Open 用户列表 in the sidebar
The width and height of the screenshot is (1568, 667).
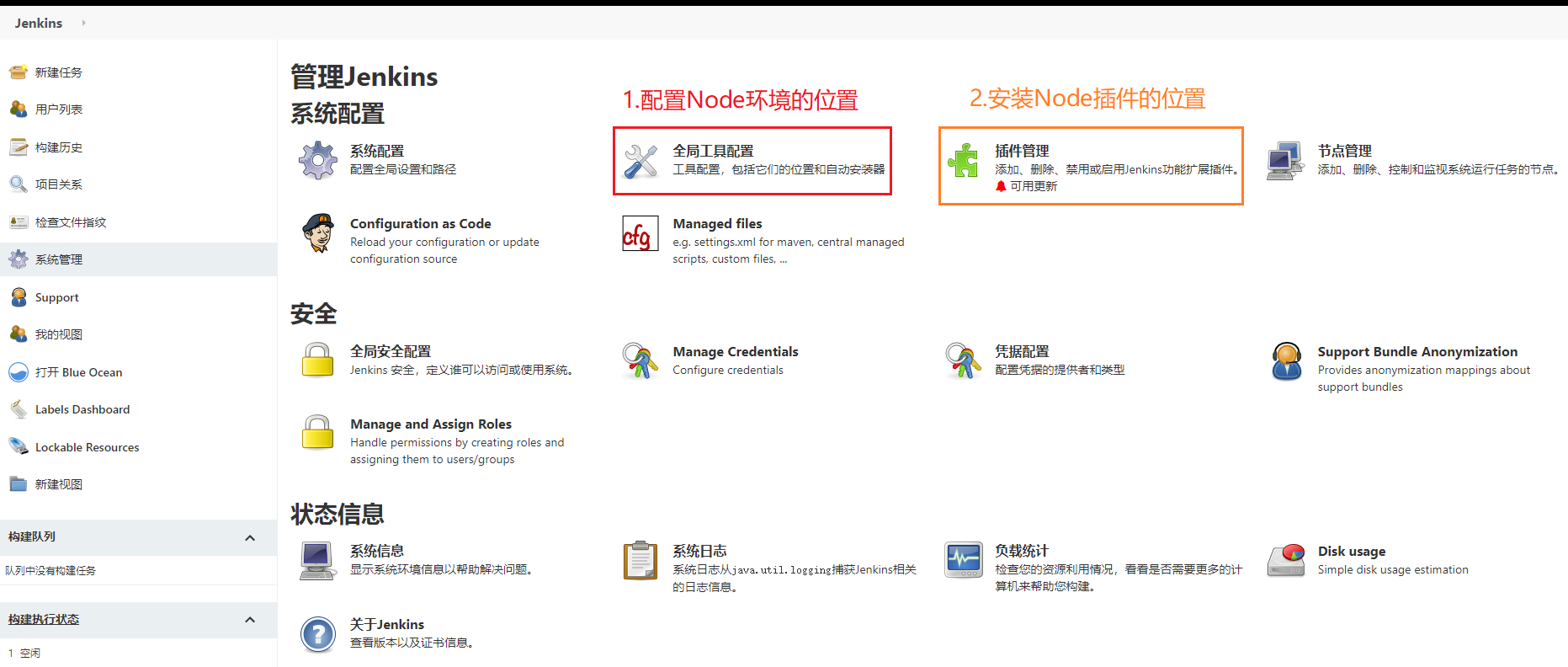click(59, 109)
